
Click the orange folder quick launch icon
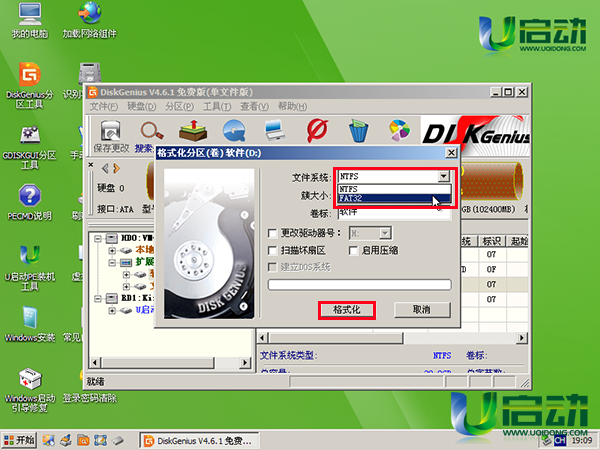[x=83, y=440]
